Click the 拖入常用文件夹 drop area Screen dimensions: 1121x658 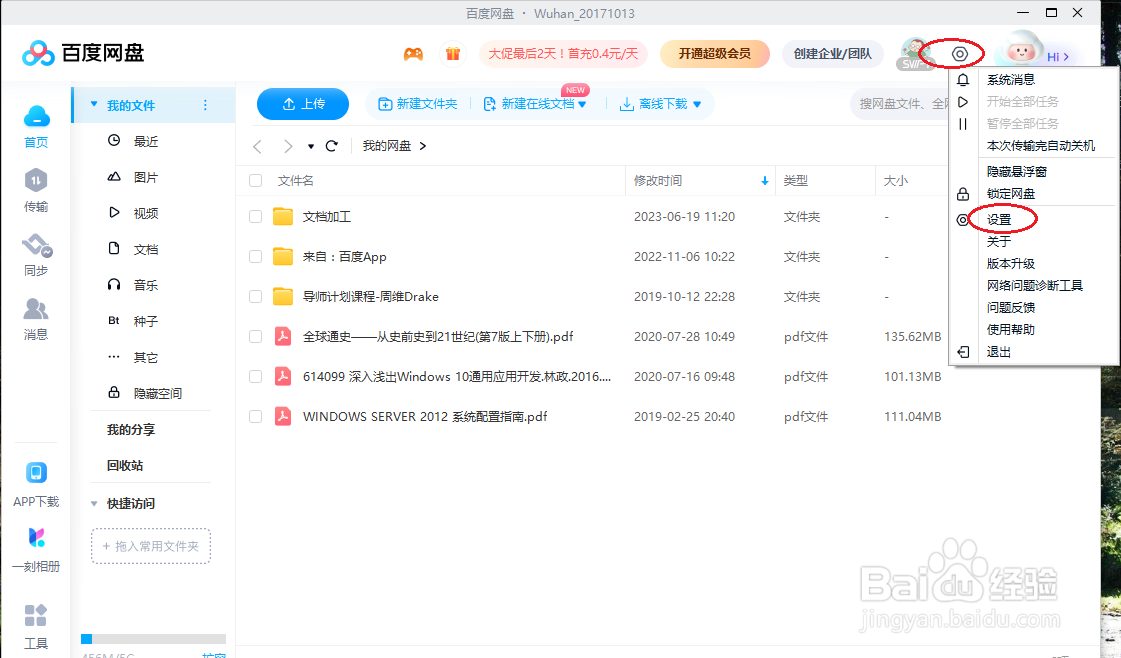tap(151, 546)
